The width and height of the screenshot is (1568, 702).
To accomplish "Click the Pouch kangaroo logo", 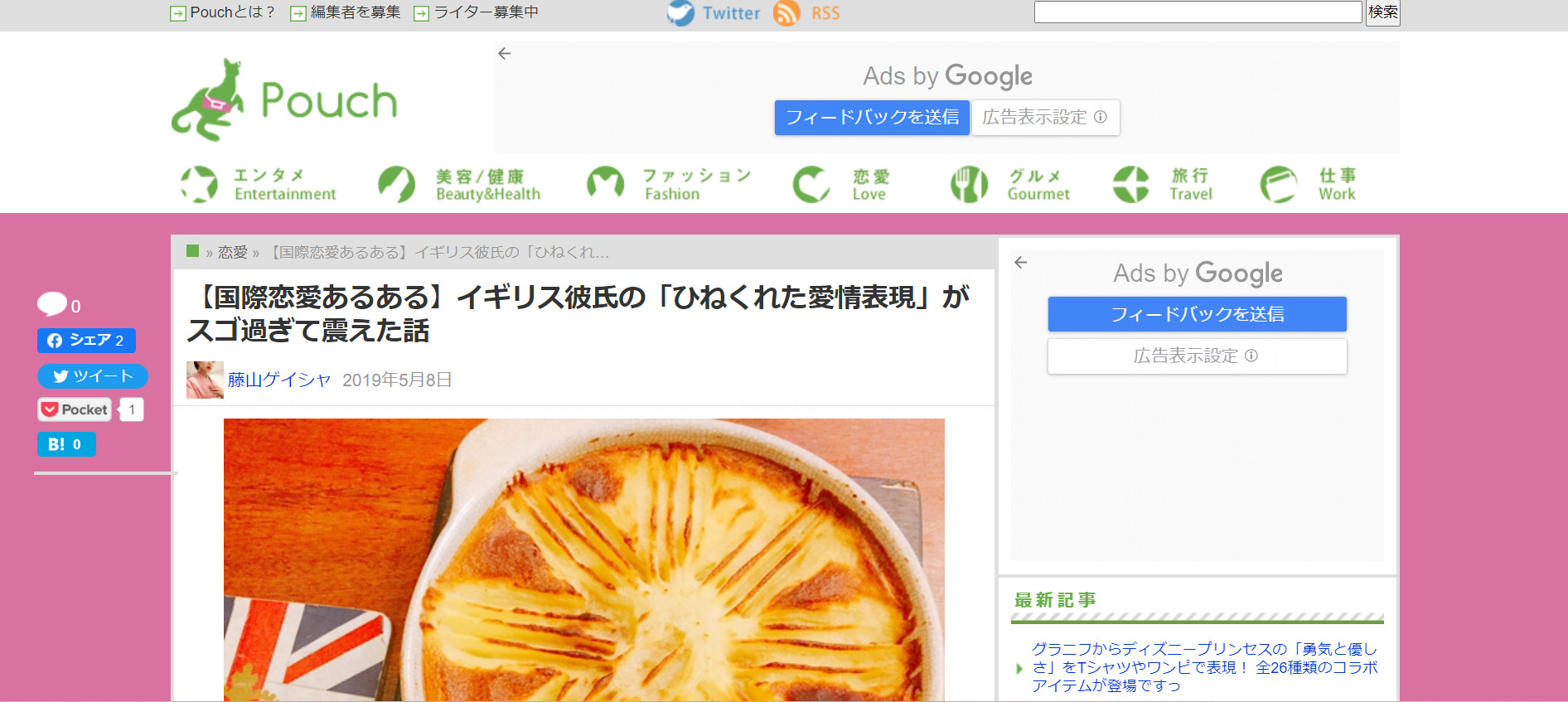I will click(284, 99).
